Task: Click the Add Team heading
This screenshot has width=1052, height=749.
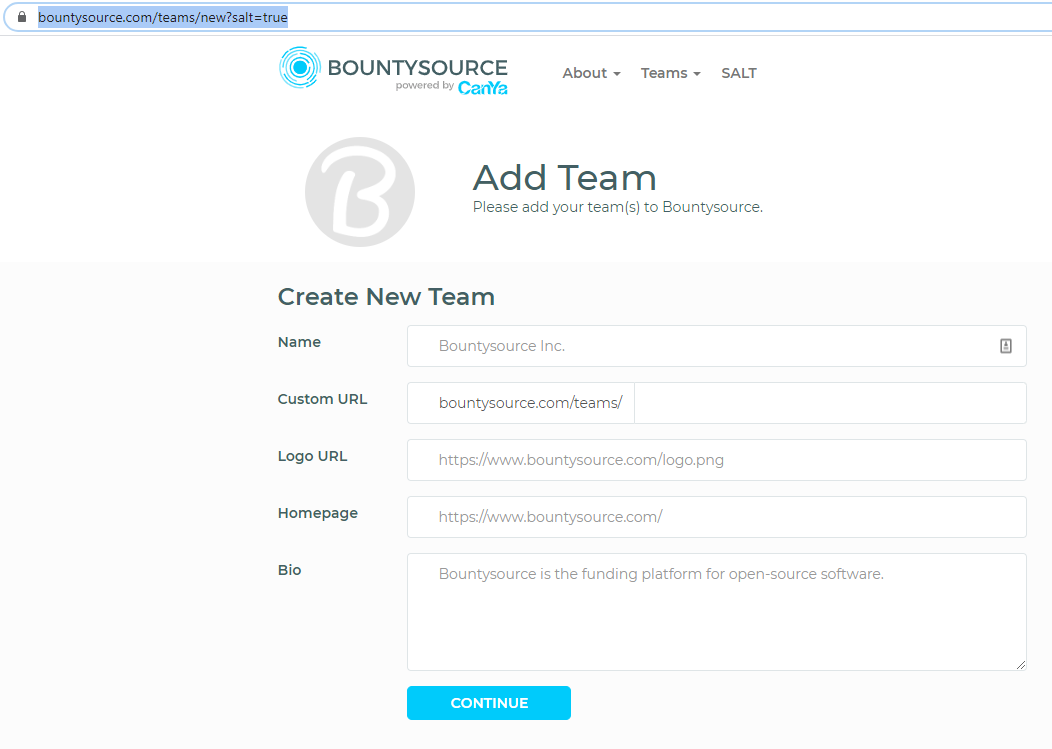Action: click(x=565, y=178)
